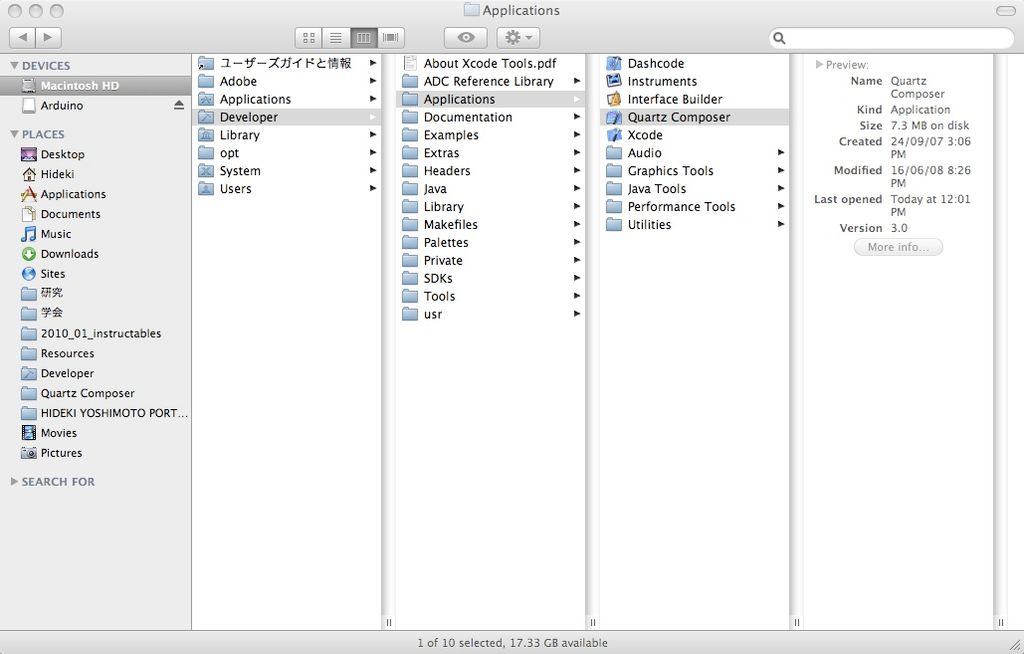Select the Dashcode application
The width and height of the screenshot is (1024, 654).
point(695,63)
